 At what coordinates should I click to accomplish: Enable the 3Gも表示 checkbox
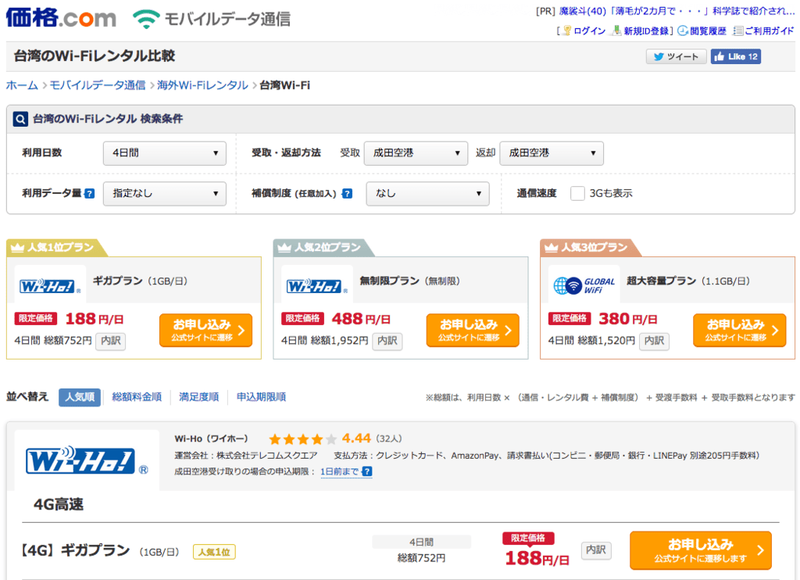[577, 193]
